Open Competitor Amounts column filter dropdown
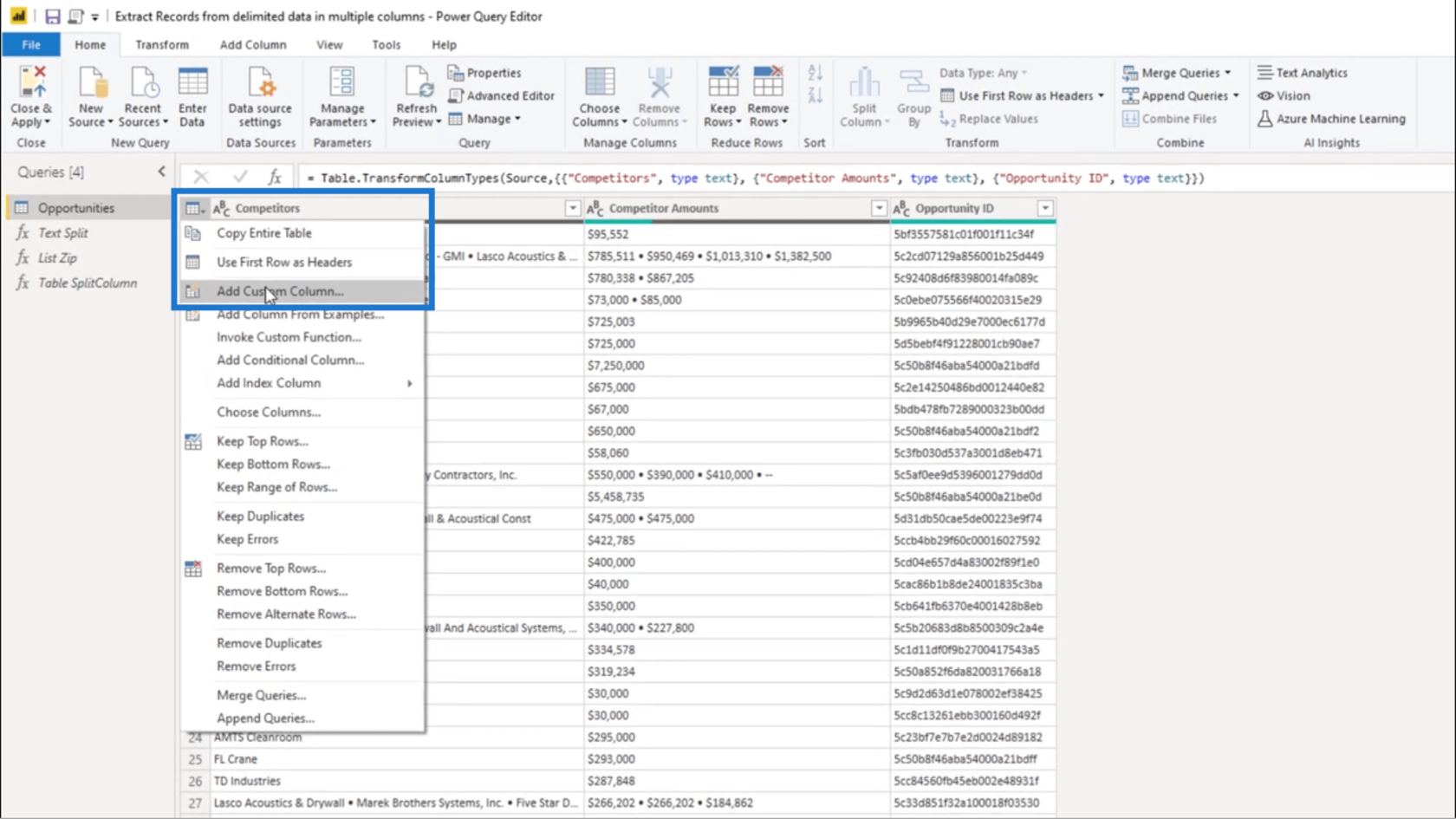 (x=879, y=208)
